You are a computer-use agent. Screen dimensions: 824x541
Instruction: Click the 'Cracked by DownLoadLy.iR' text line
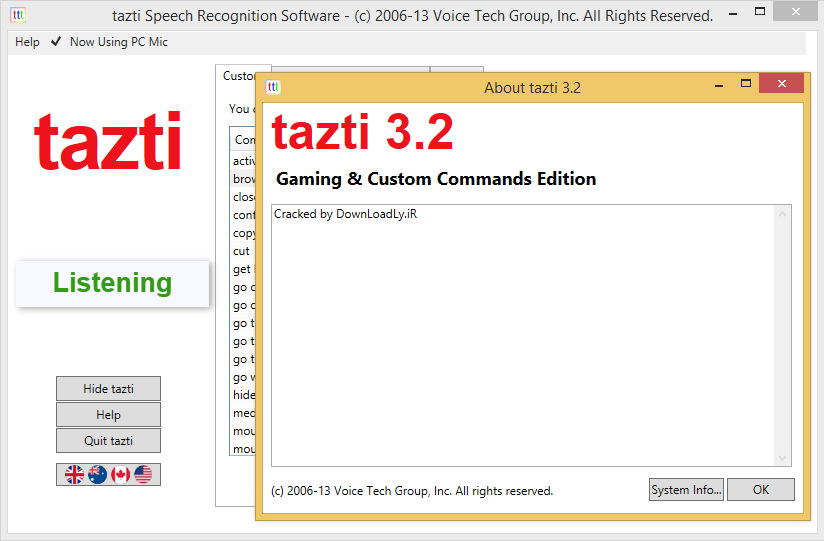tap(345, 214)
